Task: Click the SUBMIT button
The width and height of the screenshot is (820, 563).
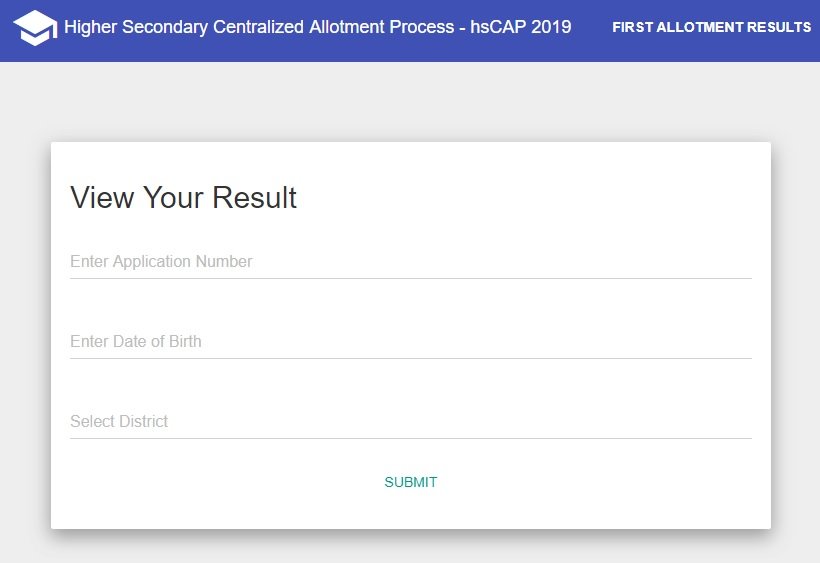Action: [x=411, y=482]
